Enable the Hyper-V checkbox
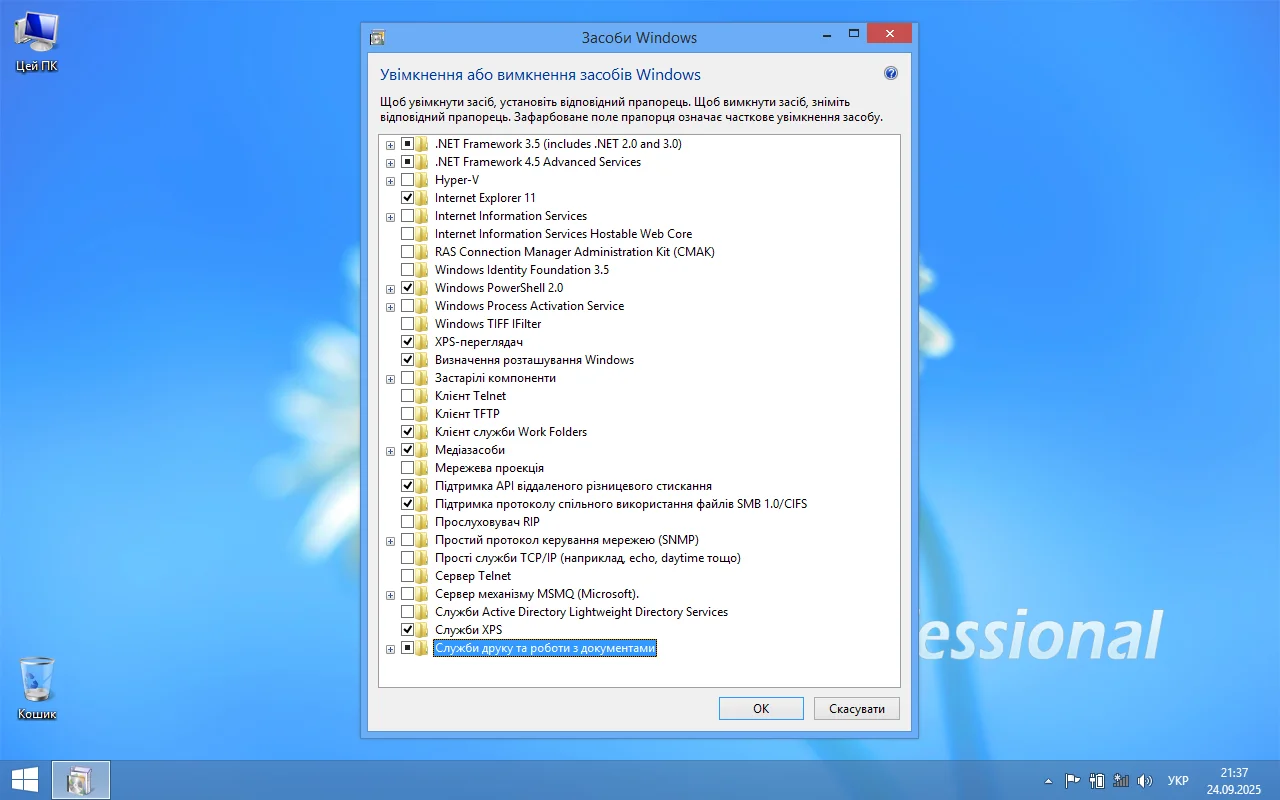1280x800 pixels. pyautogui.click(x=407, y=180)
